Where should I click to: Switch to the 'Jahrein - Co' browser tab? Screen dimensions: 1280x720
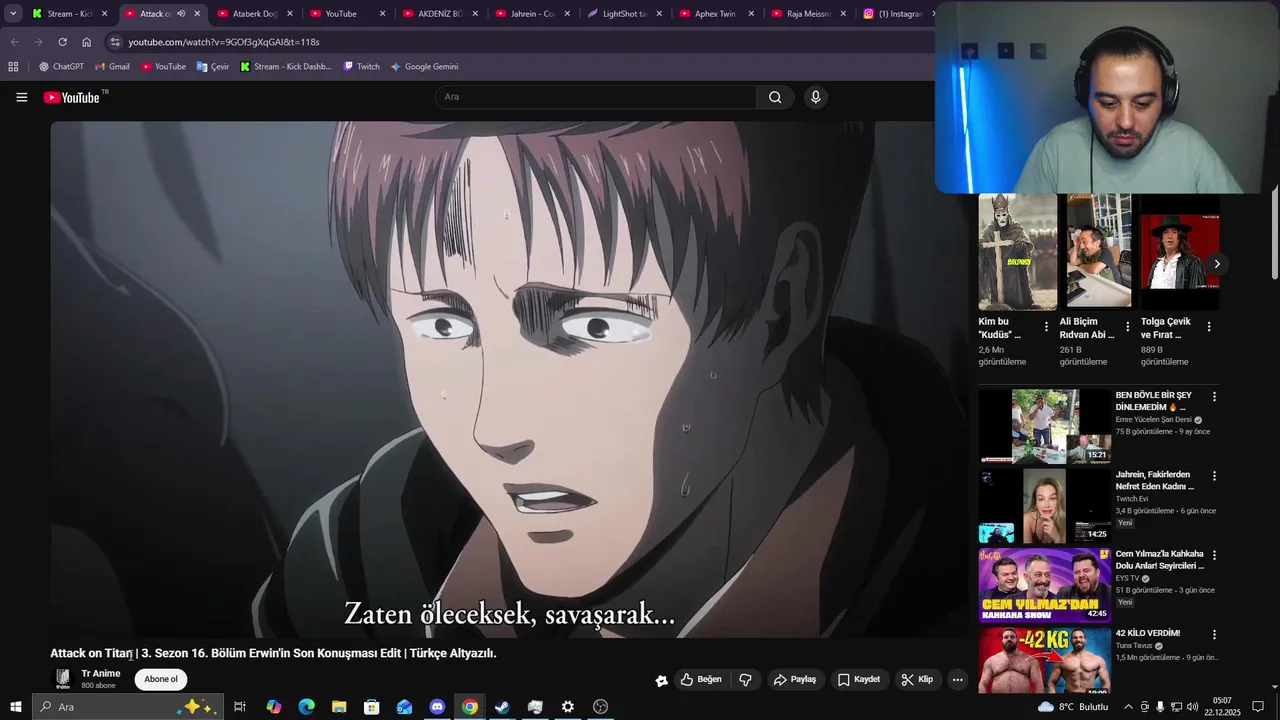click(x=532, y=14)
